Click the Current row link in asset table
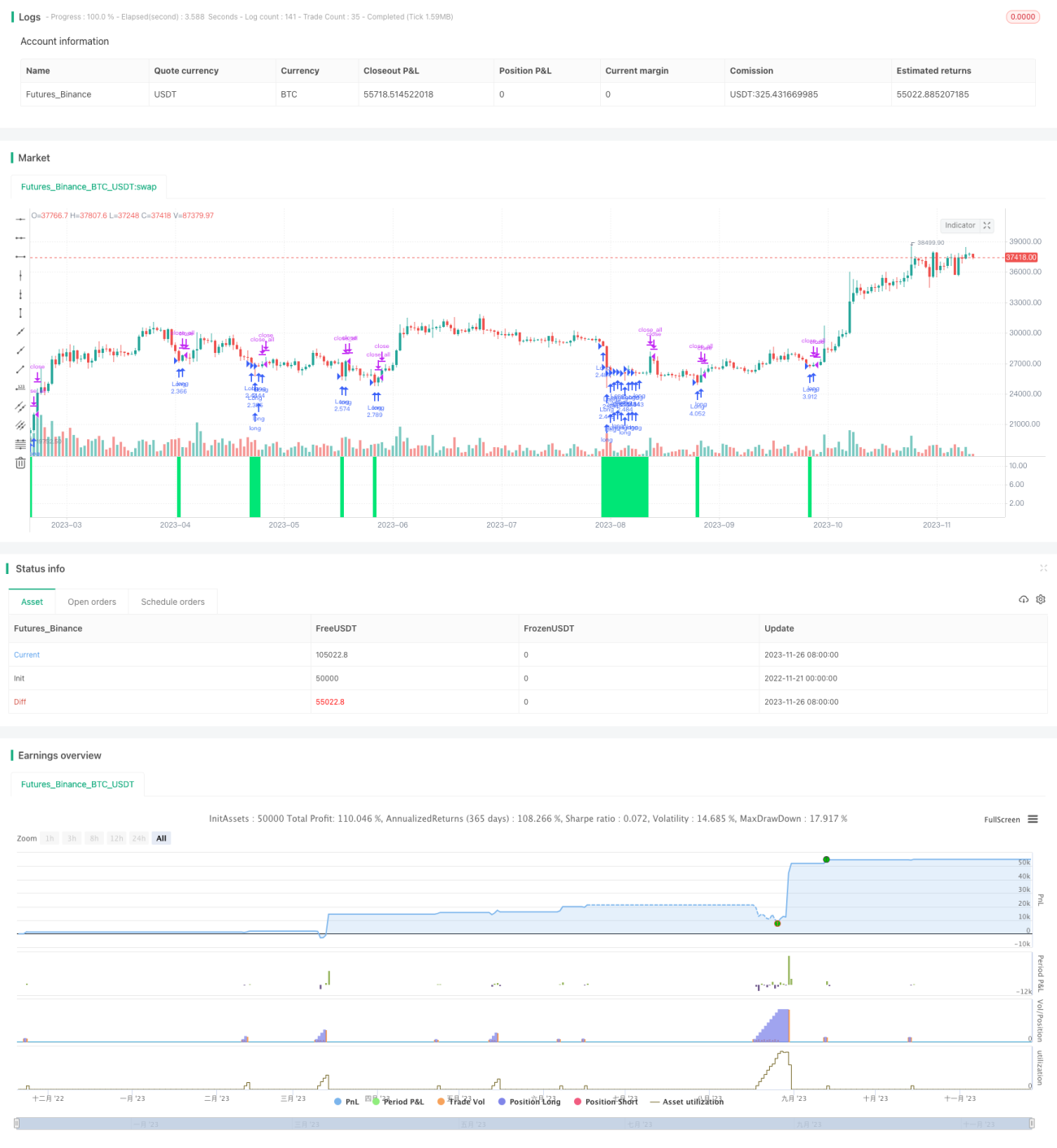Screen dimensions: 1057x1148 click(27, 654)
